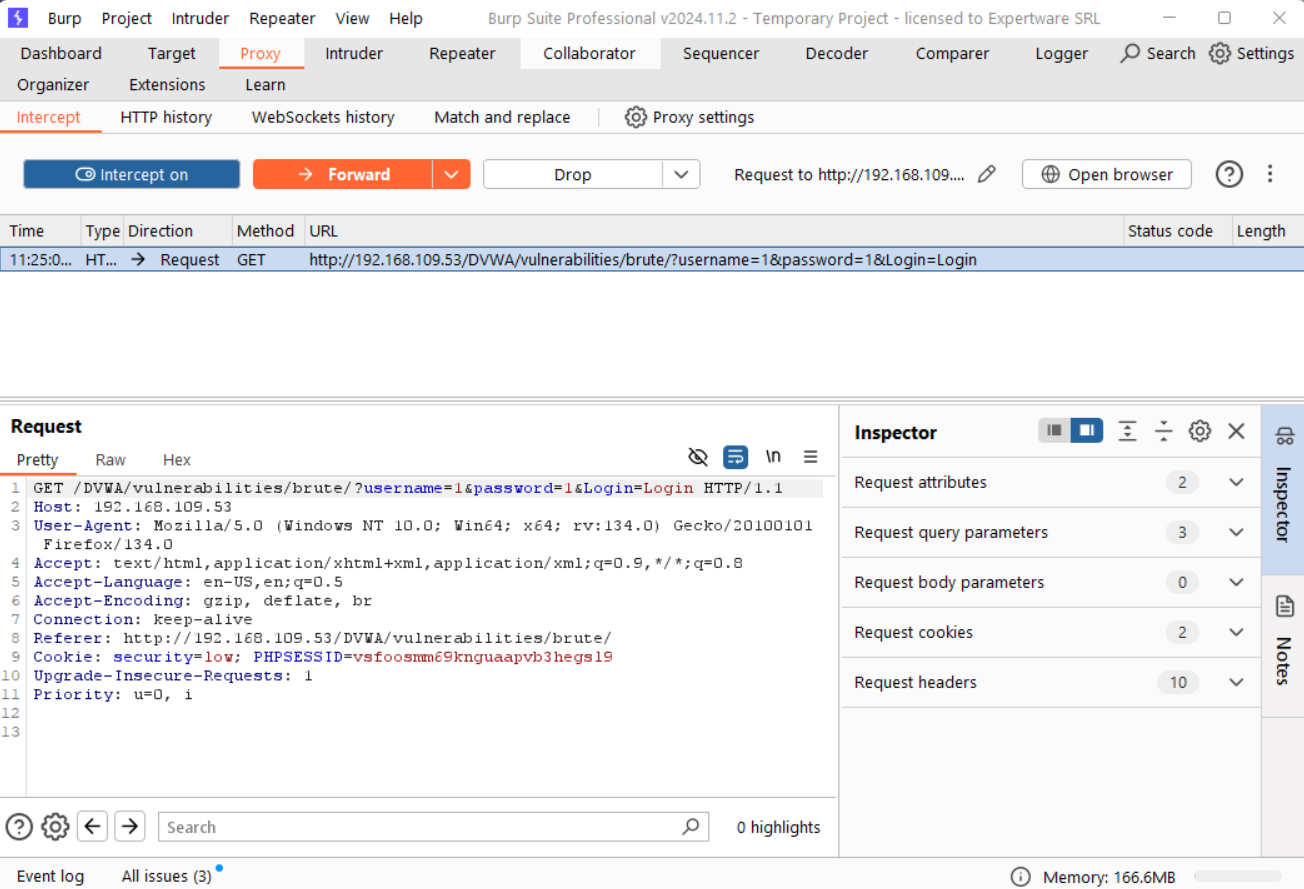1304x889 pixels.
Task: Switch to the Collaborator tab
Action: [590, 53]
